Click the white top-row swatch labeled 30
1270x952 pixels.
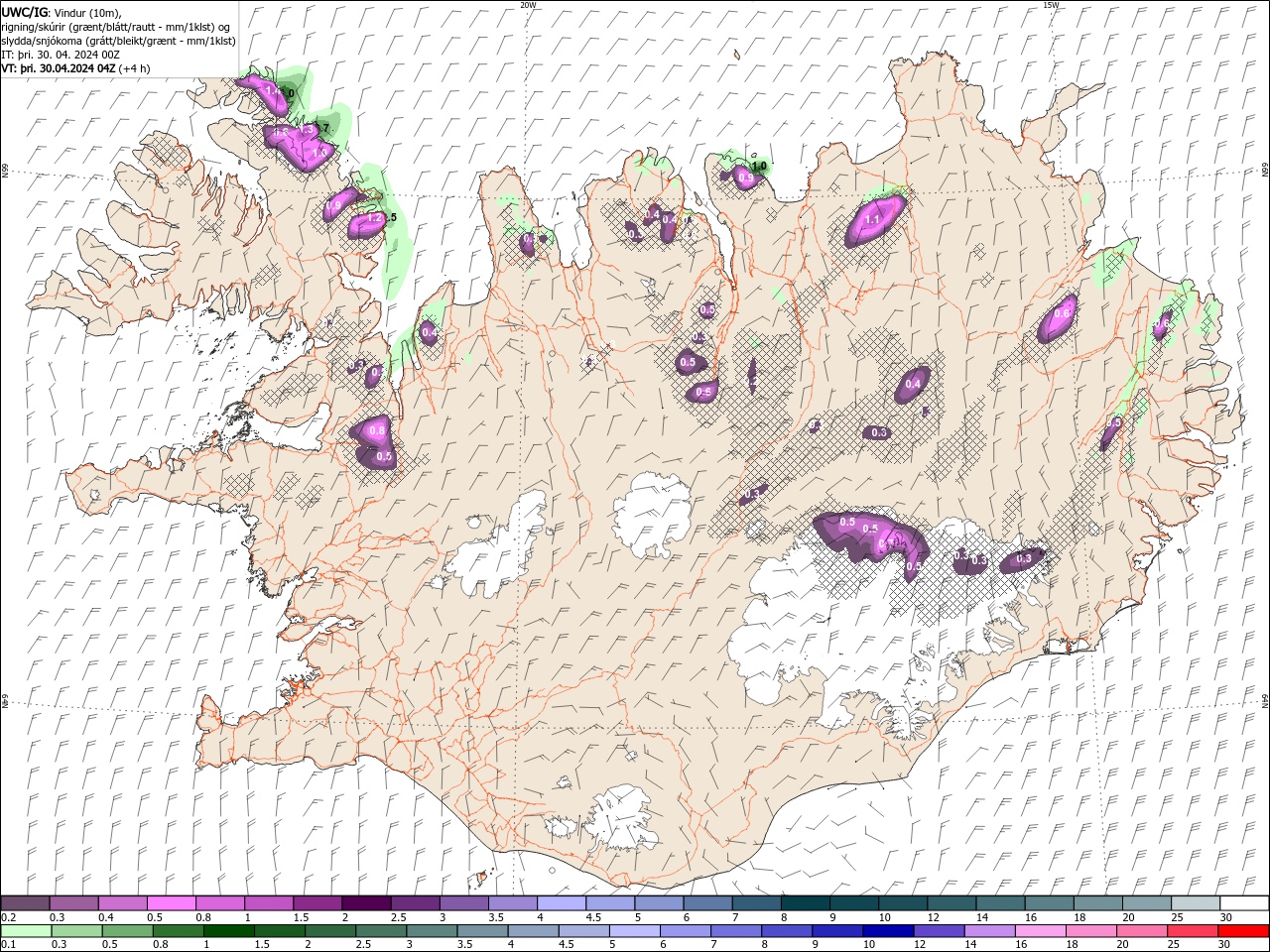pos(1243,903)
